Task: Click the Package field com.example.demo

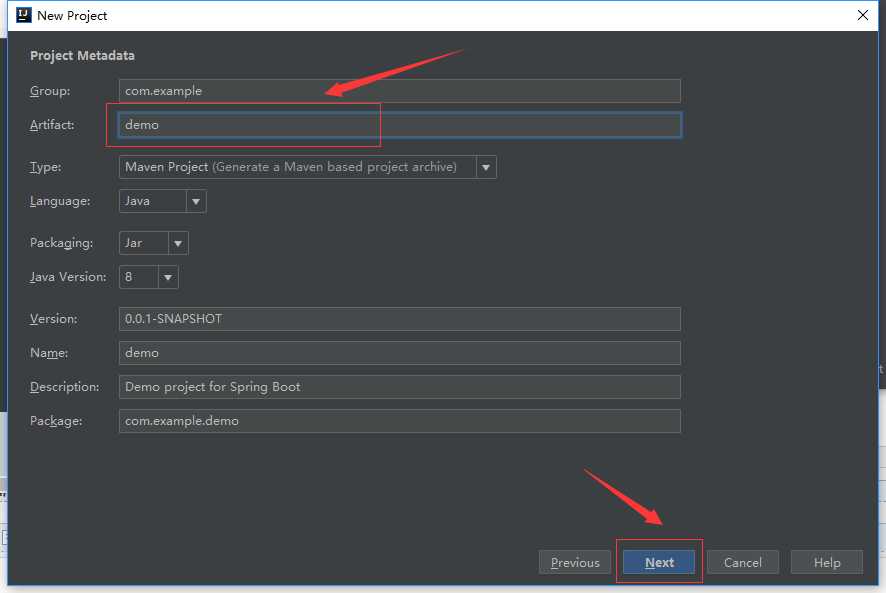Action: (x=399, y=421)
